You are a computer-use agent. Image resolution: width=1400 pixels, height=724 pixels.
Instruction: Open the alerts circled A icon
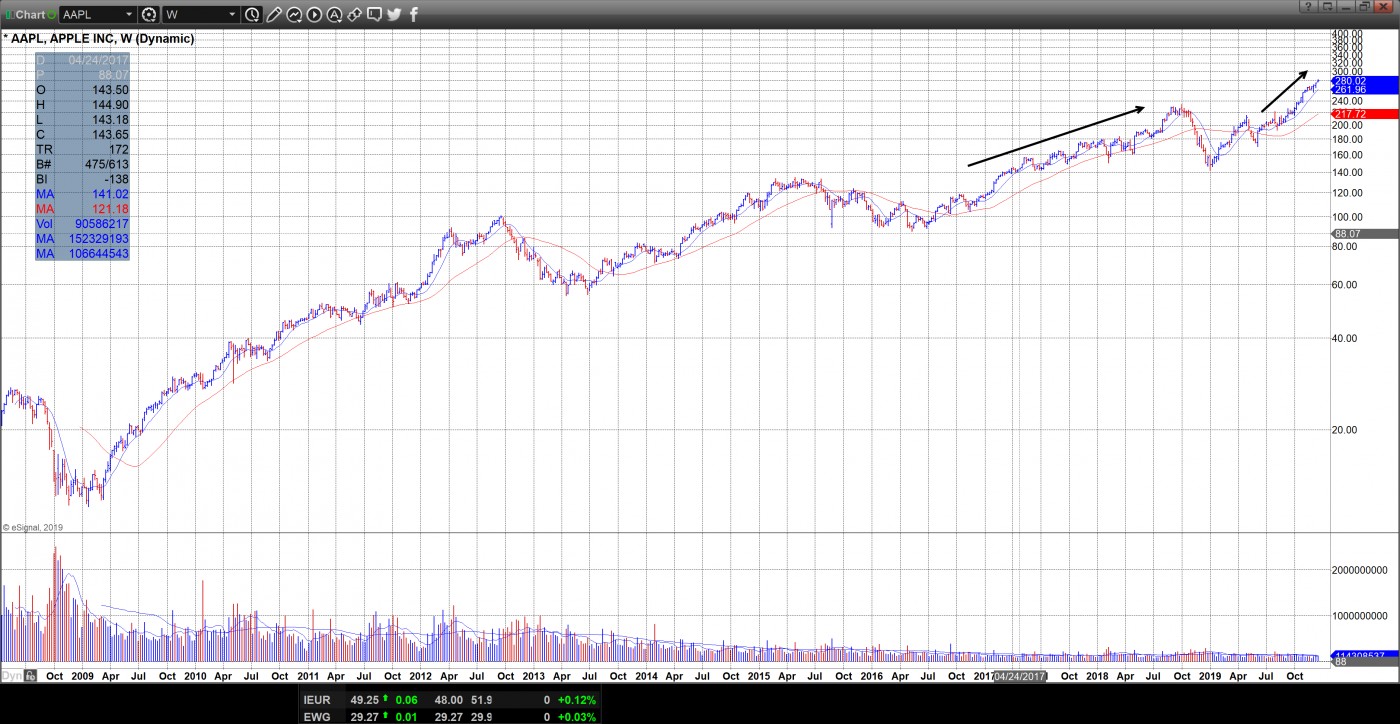(335, 14)
